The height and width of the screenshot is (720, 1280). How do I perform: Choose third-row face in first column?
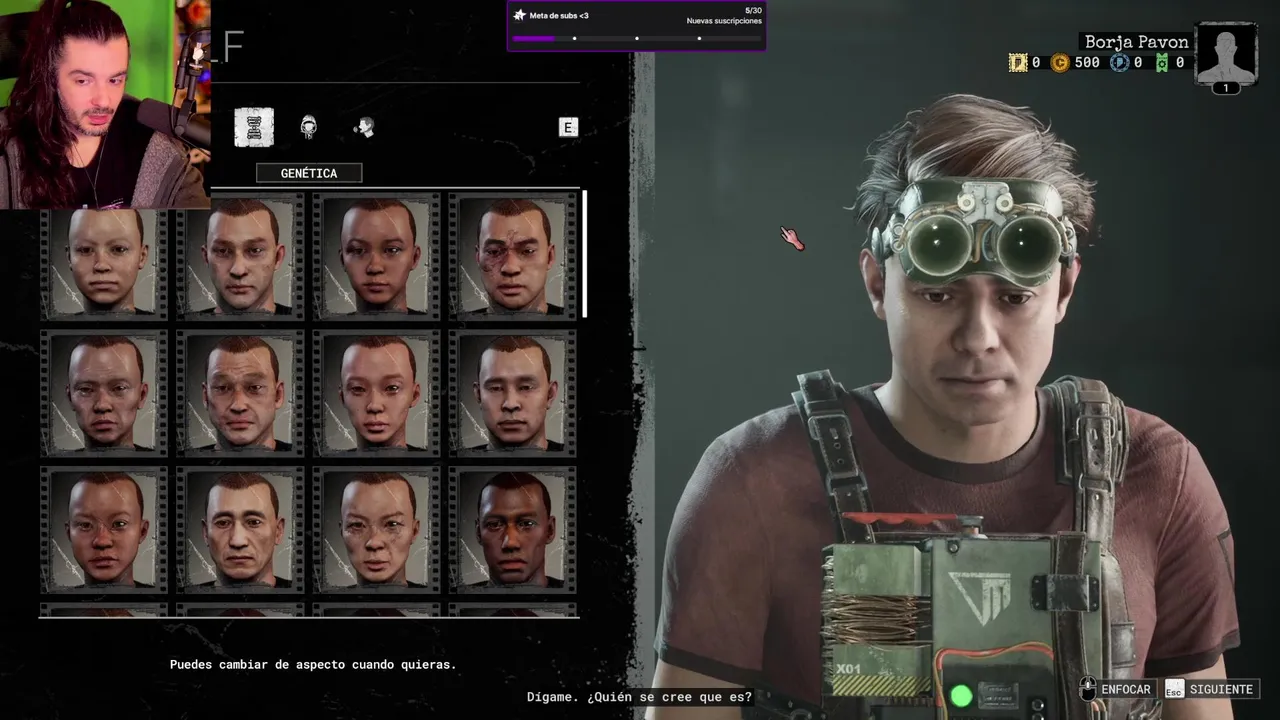tap(104, 529)
